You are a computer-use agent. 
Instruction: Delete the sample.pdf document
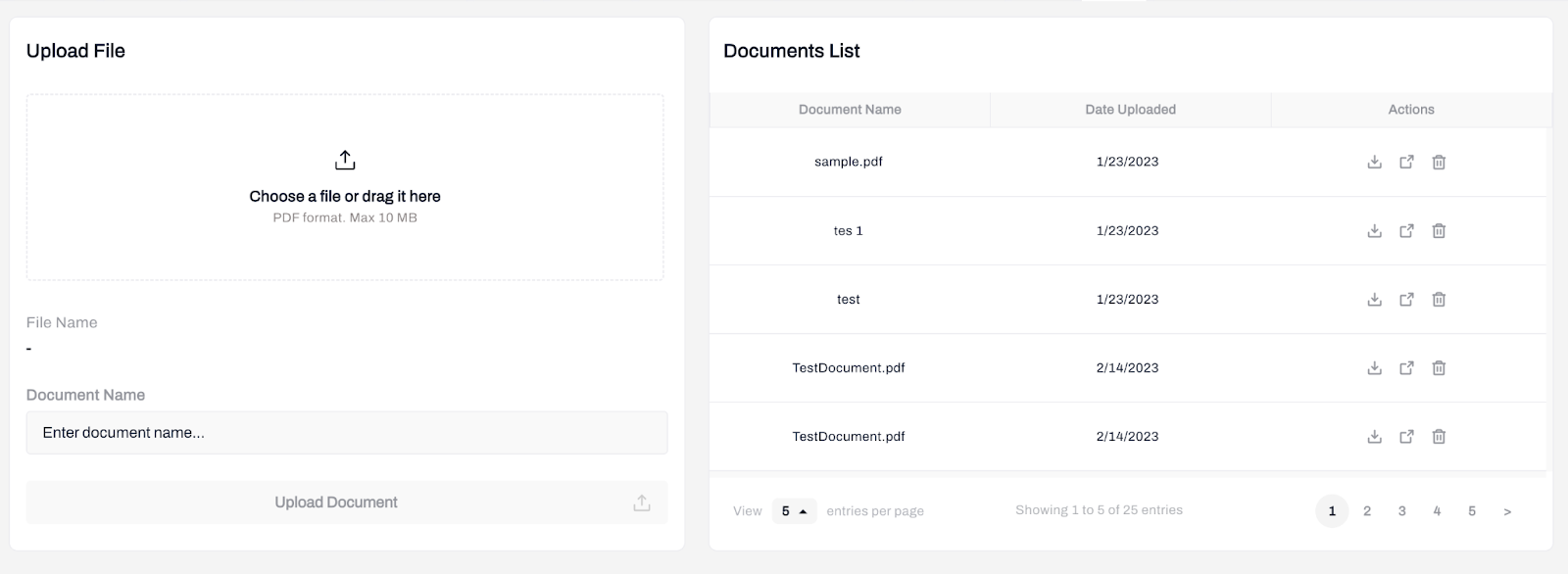(1439, 162)
